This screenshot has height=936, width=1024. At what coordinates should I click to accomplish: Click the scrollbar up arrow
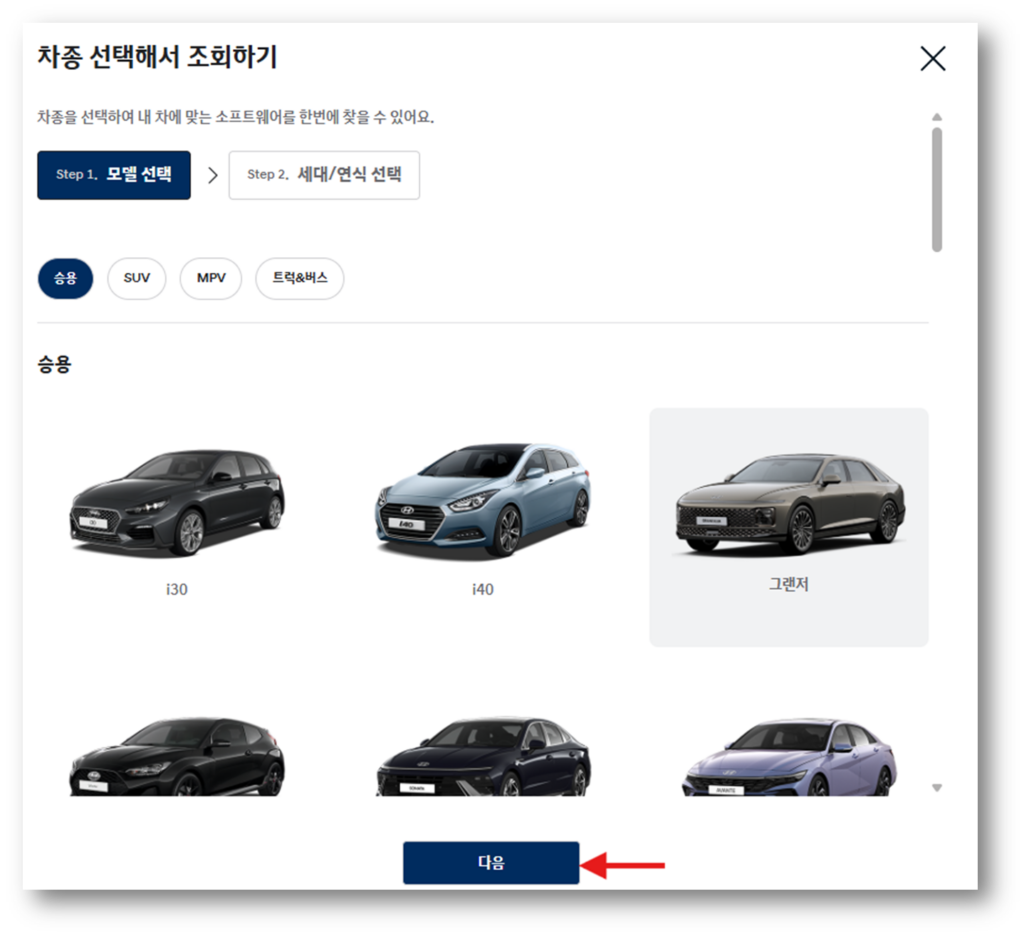click(x=937, y=116)
